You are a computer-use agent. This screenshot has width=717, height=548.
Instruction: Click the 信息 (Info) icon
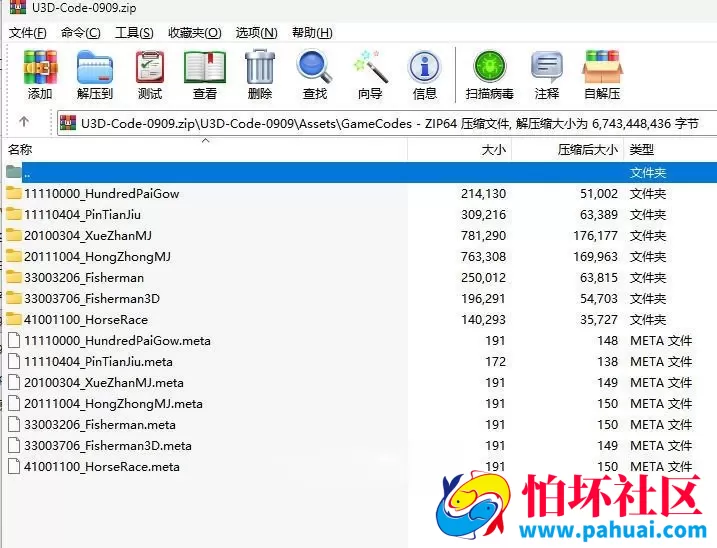point(424,67)
